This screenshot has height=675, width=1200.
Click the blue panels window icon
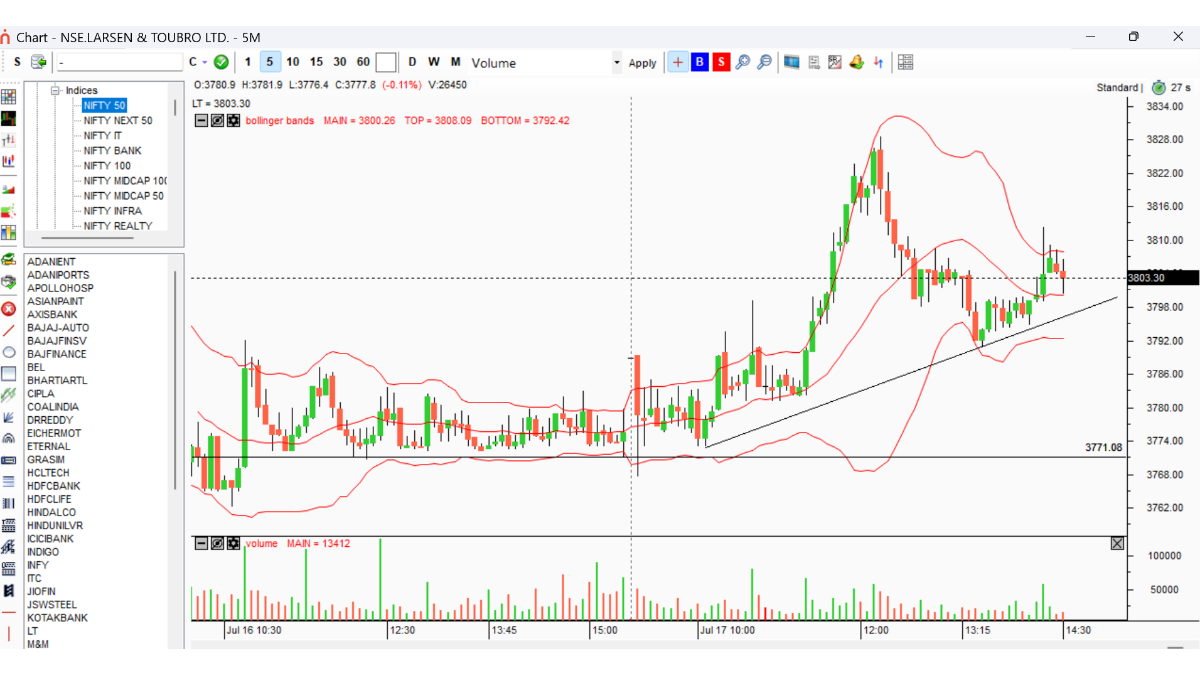point(792,62)
